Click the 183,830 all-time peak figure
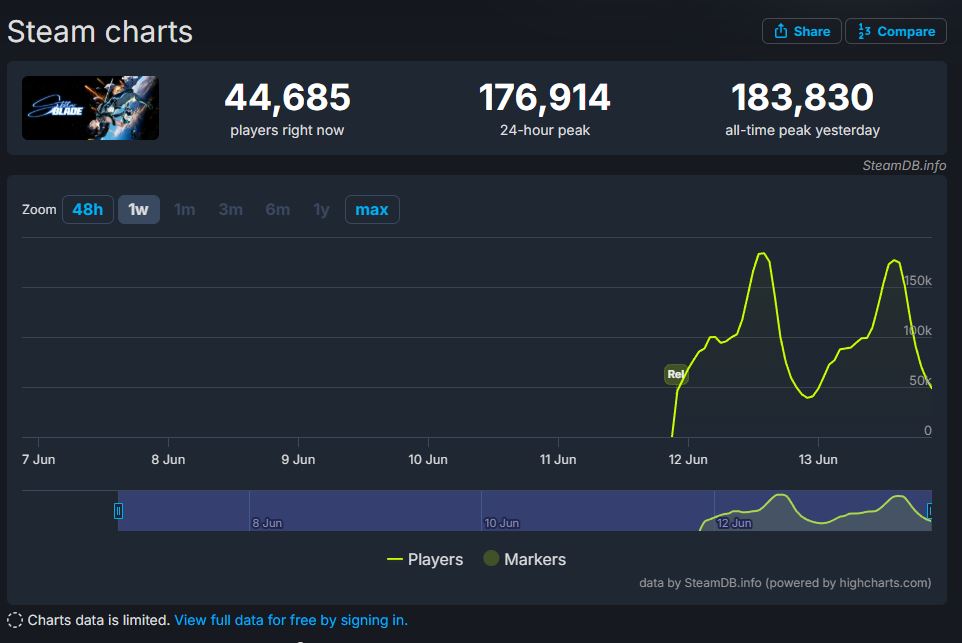This screenshot has width=962, height=643. (x=802, y=98)
